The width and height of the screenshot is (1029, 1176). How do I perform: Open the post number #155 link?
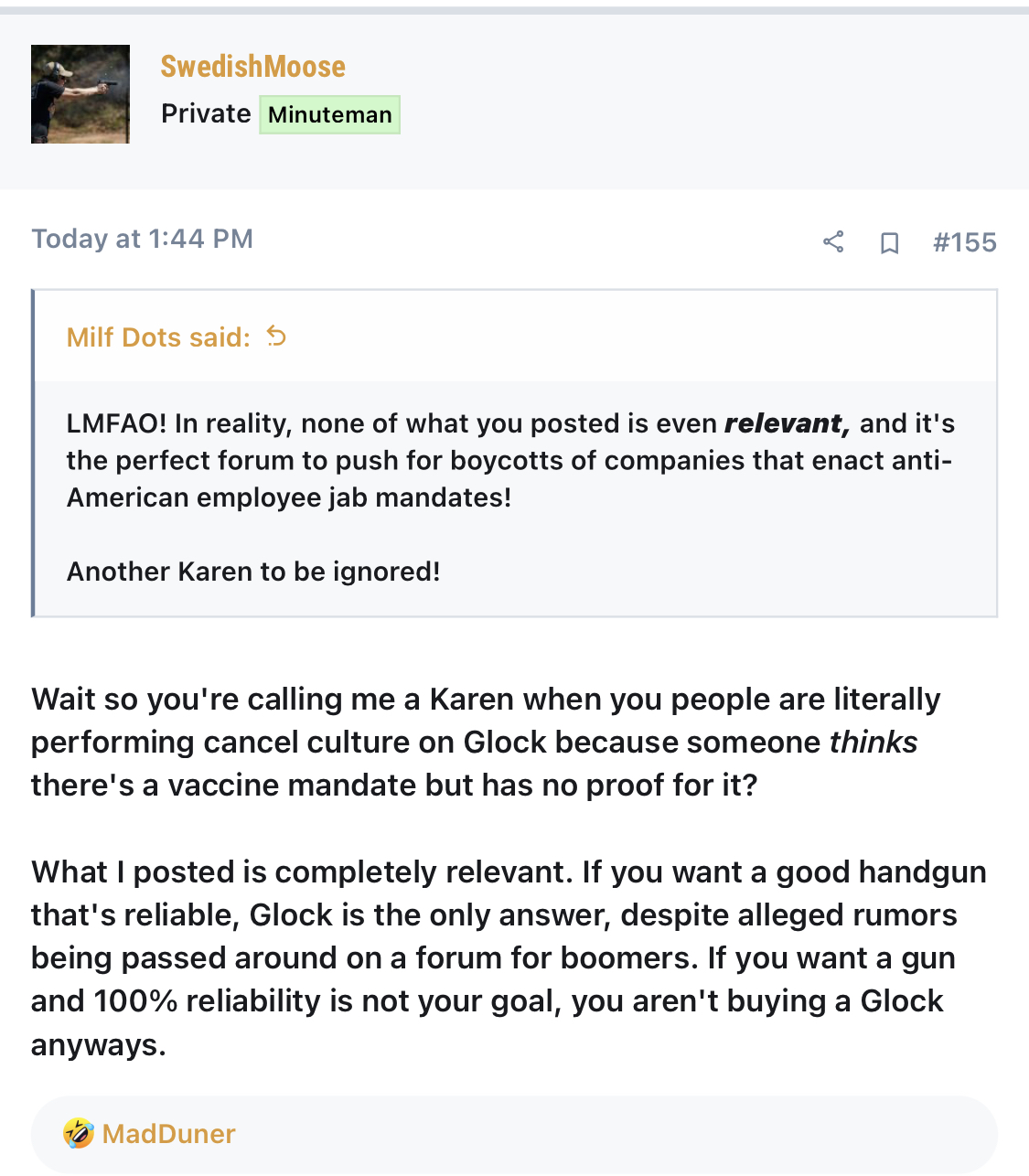pos(964,242)
